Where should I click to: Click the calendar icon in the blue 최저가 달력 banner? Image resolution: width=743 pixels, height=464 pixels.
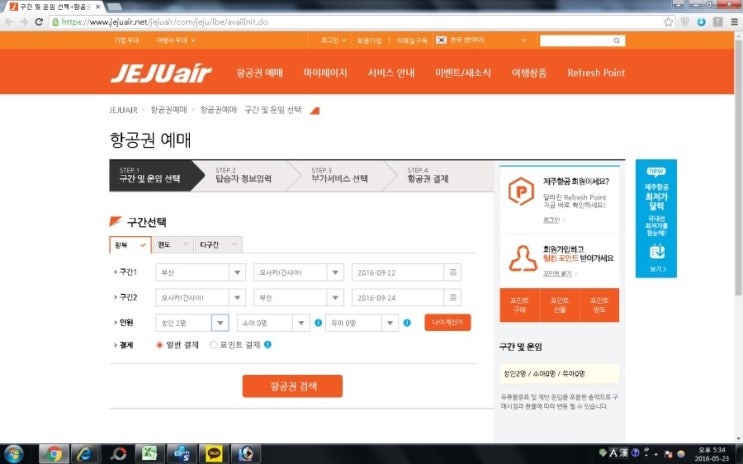coord(657,252)
